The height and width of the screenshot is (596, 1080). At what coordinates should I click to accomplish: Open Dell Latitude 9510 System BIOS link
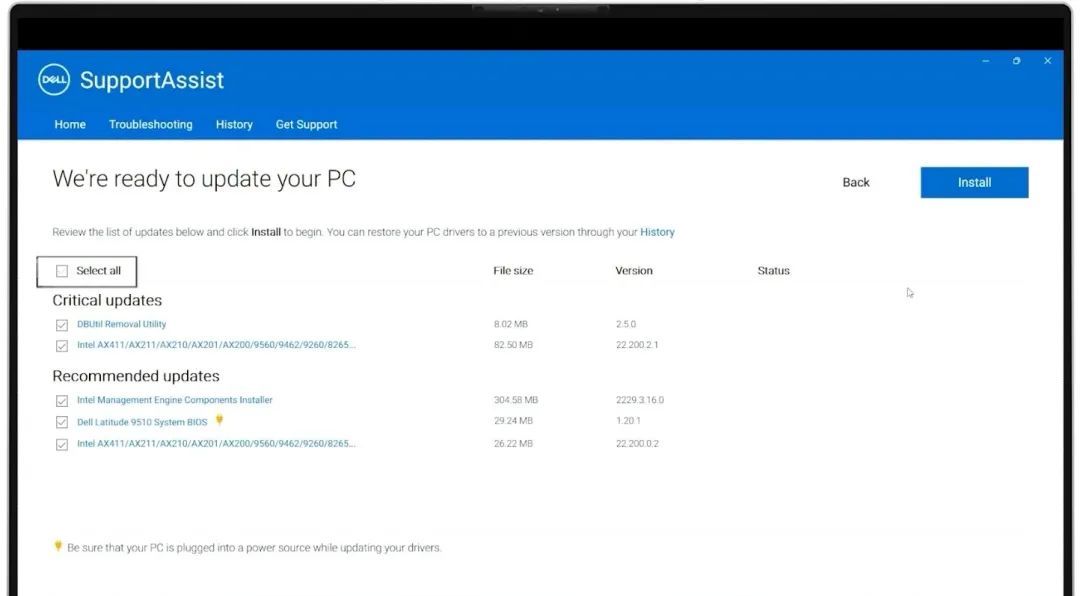point(142,422)
